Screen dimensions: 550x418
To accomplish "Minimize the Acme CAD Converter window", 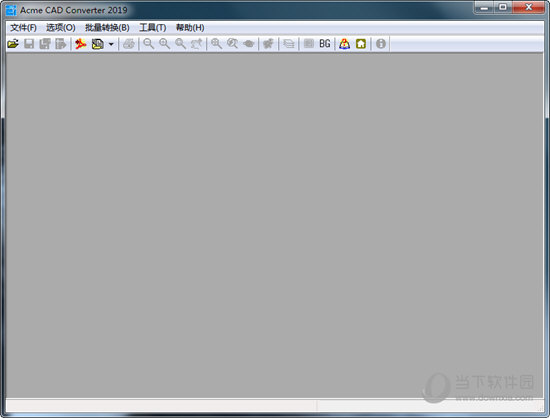I will point(484,7).
